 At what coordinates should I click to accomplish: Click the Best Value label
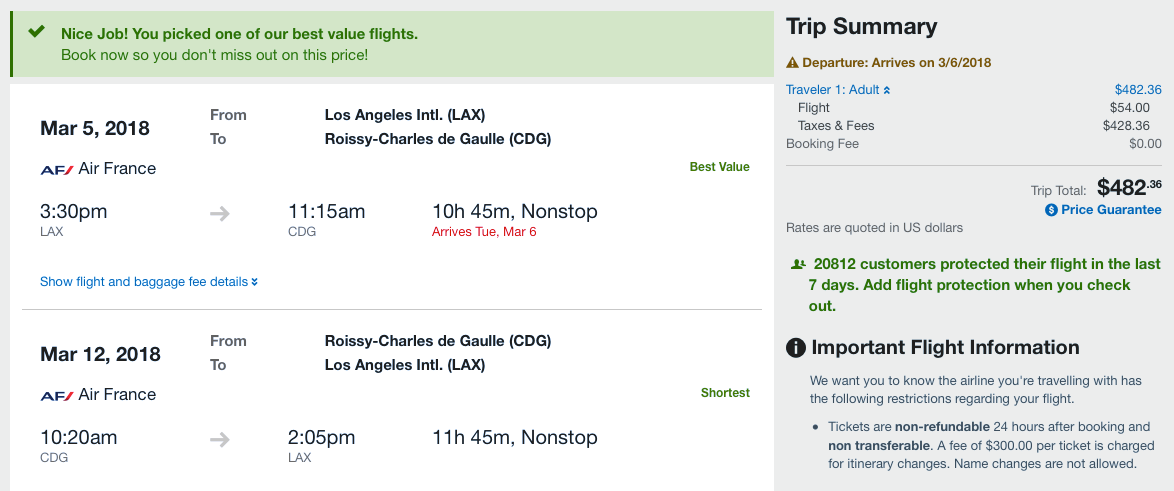(719, 167)
